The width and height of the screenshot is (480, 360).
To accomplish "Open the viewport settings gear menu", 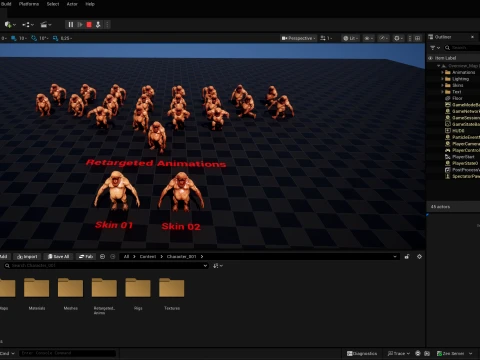I will [398, 38].
